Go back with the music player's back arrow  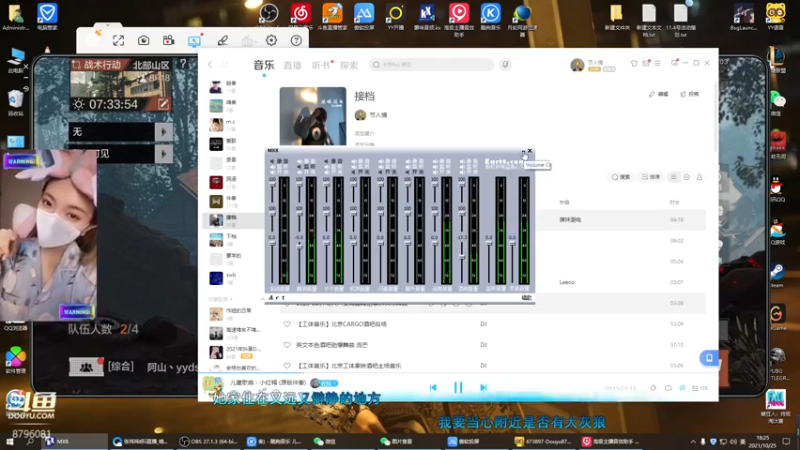pos(210,65)
